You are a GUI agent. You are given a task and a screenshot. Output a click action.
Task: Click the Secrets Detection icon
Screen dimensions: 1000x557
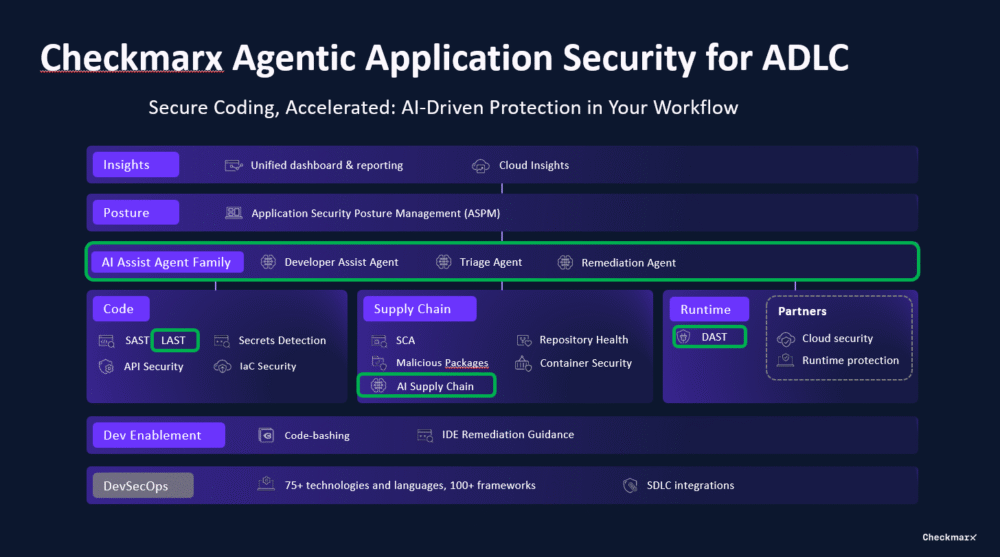coord(222,341)
